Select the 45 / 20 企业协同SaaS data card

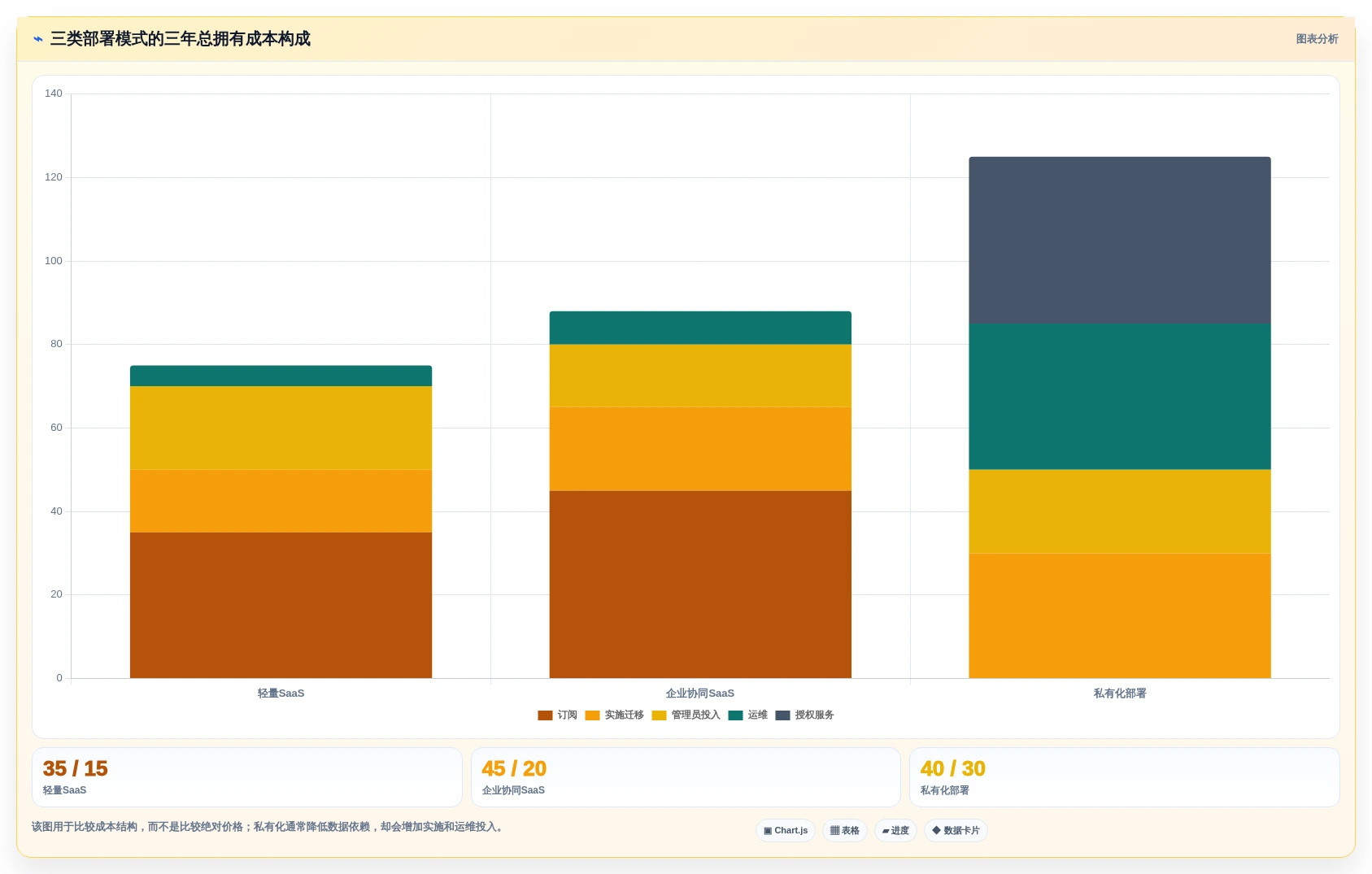686,777
